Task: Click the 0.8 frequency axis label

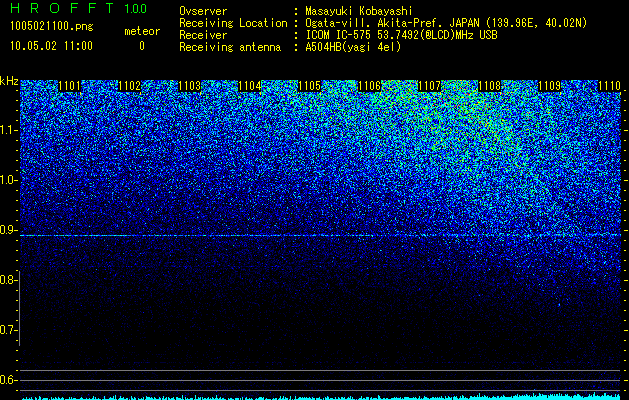Action: (x=7, y=280)
